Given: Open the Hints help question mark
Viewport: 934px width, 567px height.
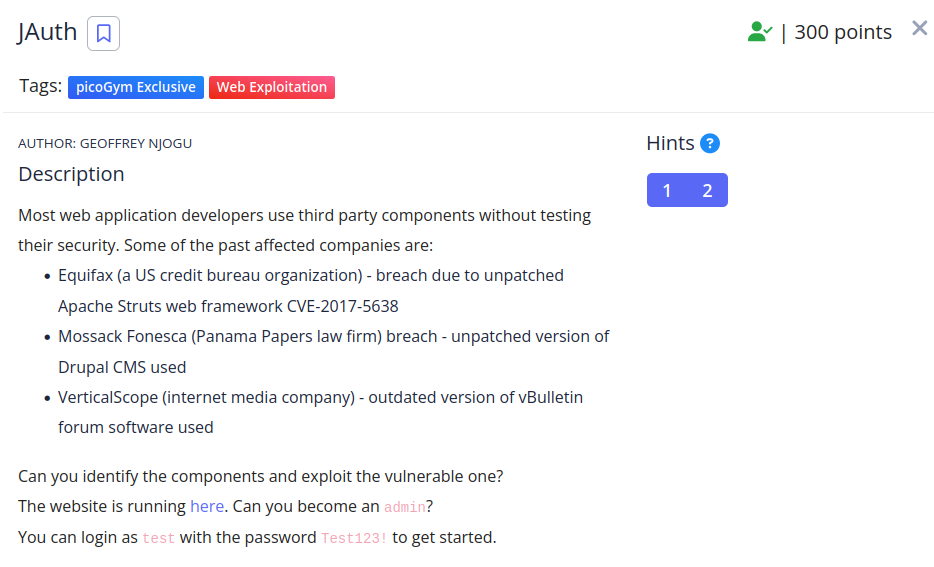Looking at the screenshot, I should pos(709,144).
